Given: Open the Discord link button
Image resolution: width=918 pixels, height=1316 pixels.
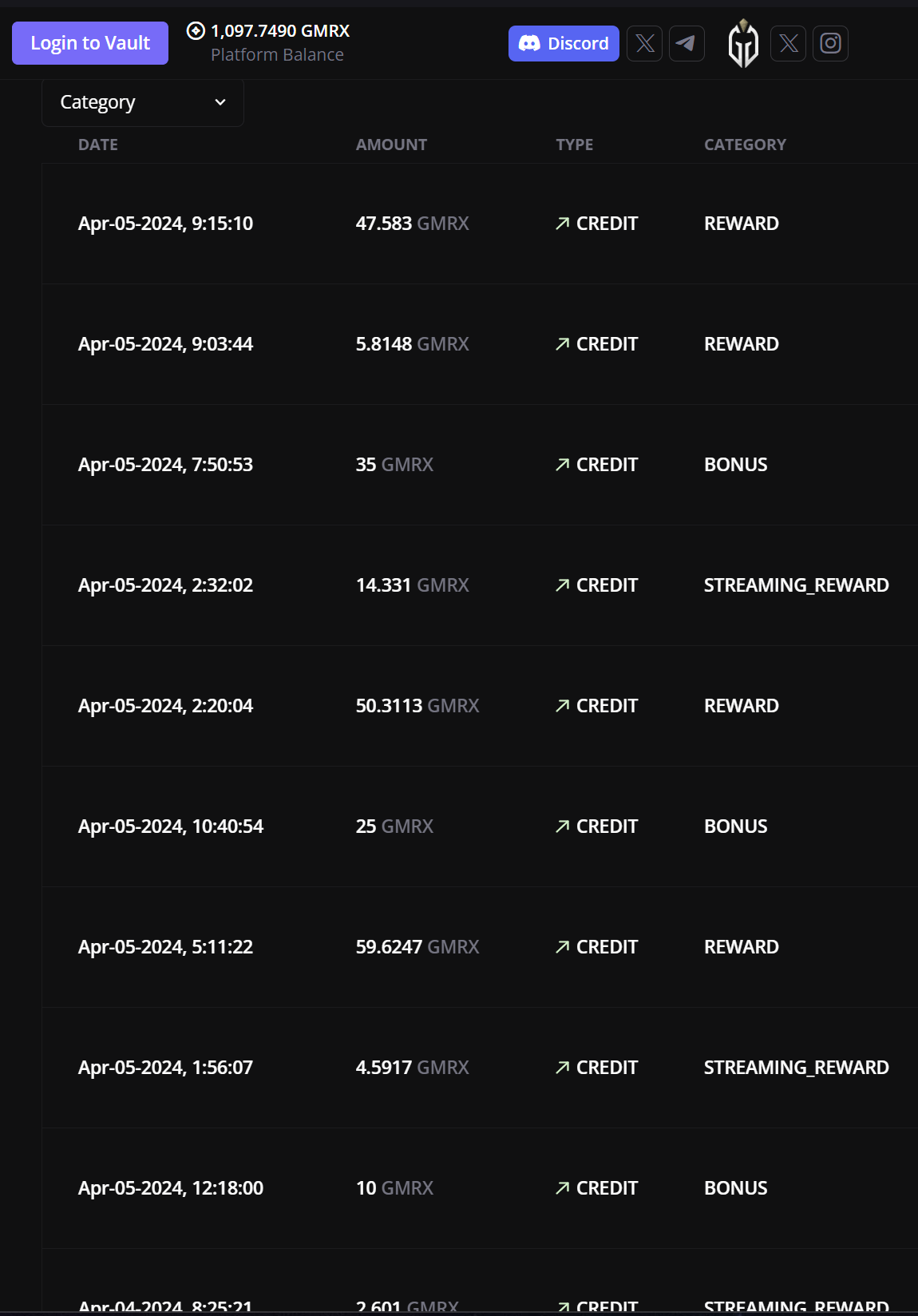Looking at the screenshot, I should [564, 43].
